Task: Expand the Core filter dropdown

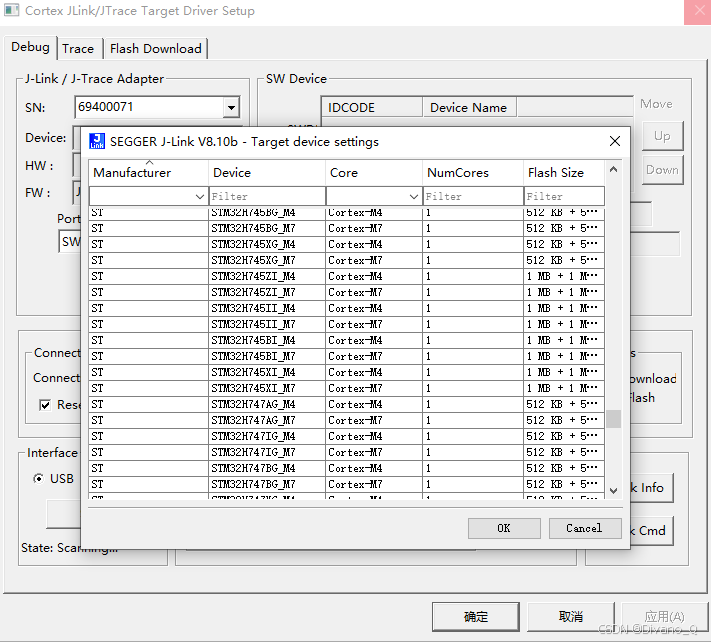Action: [x=414, y=196]
